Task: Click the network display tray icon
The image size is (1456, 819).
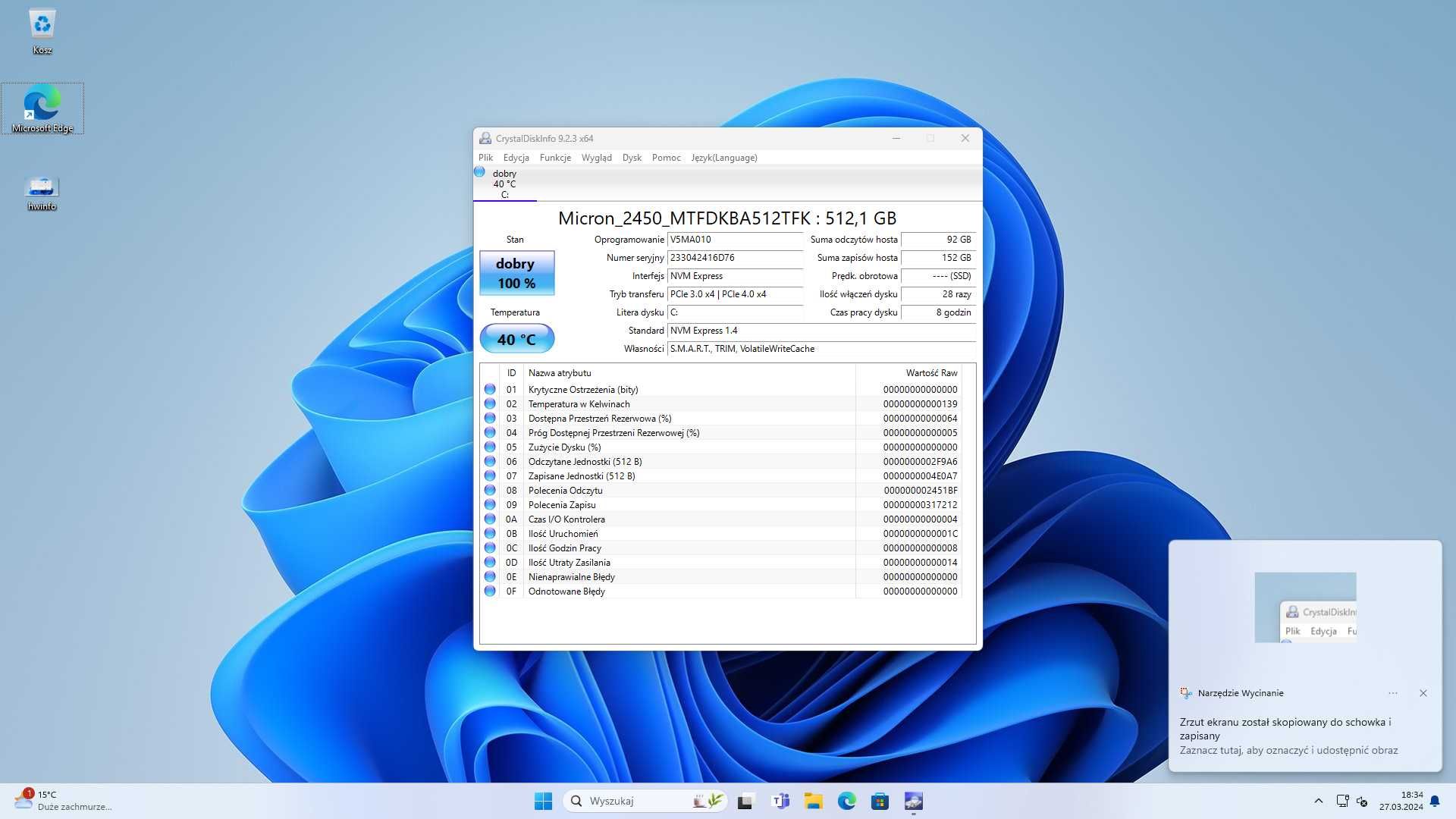Action: 1342,801
